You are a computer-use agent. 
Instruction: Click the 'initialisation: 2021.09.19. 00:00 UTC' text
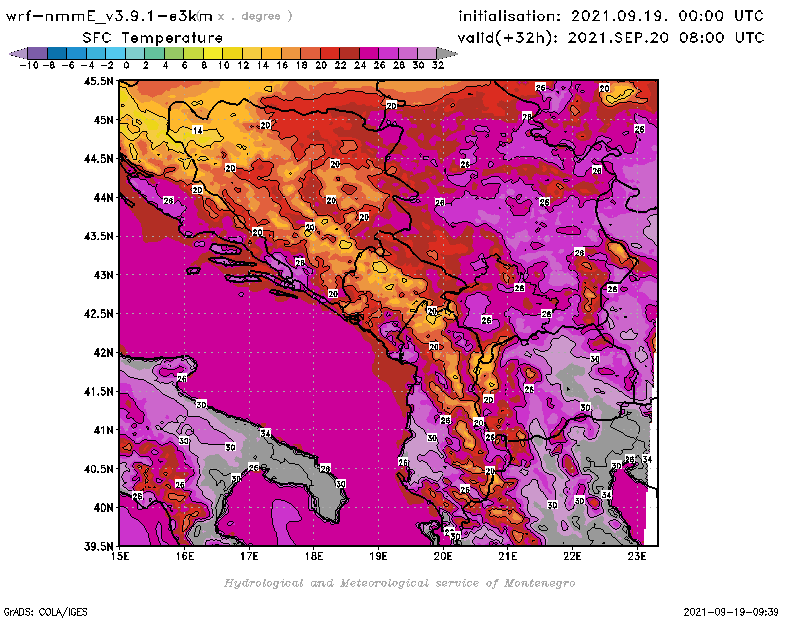(611, 16)
